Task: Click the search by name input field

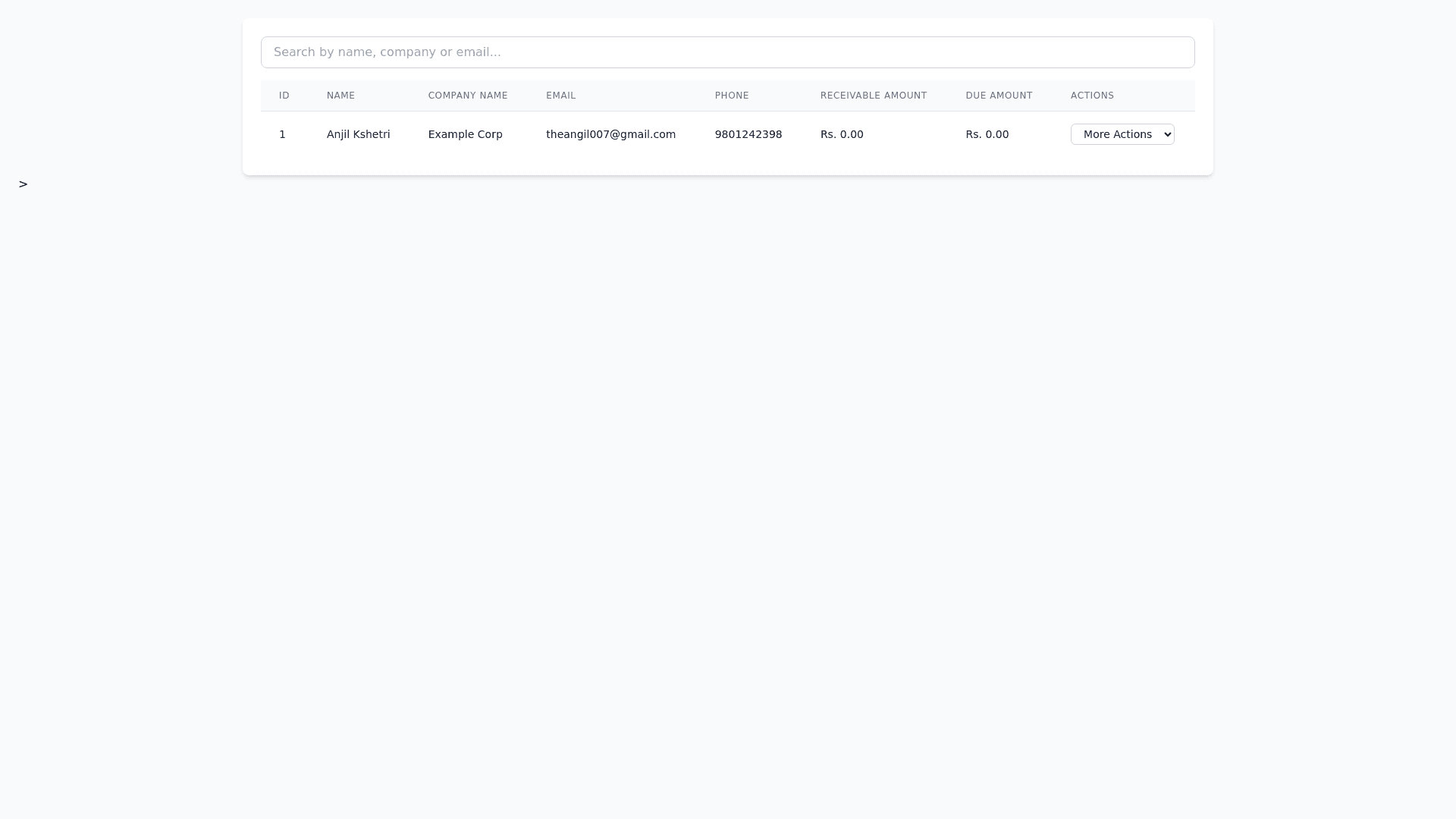Action: 727,52
